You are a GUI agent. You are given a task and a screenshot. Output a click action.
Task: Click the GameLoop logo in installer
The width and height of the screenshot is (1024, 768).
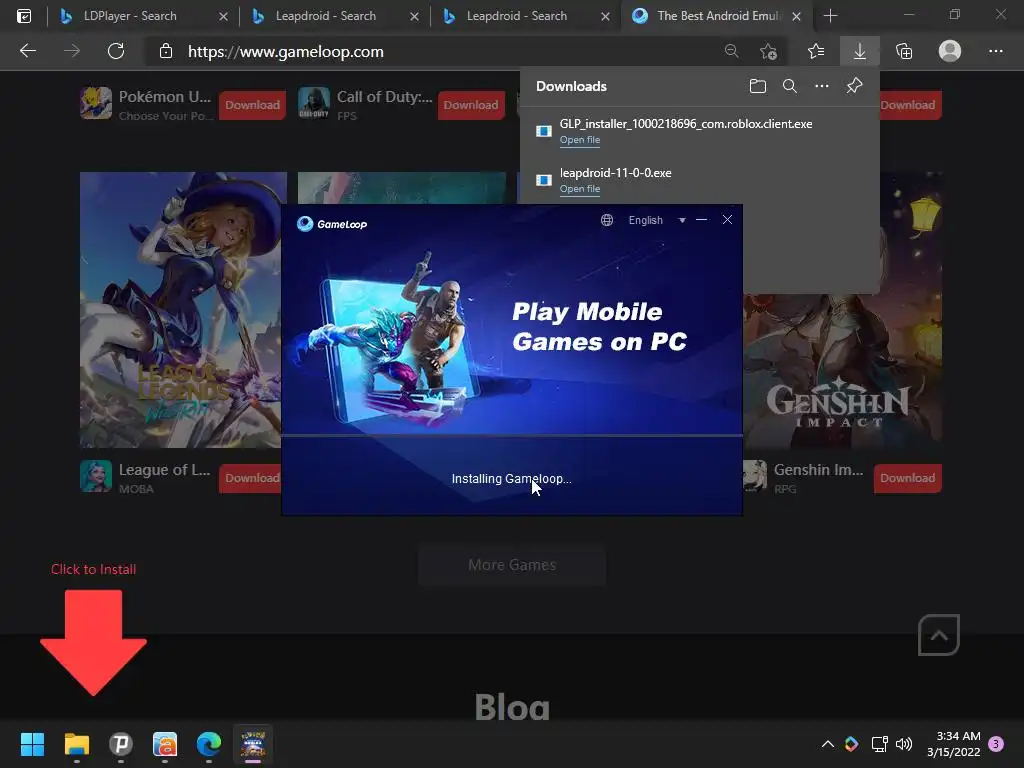point(332,224)
